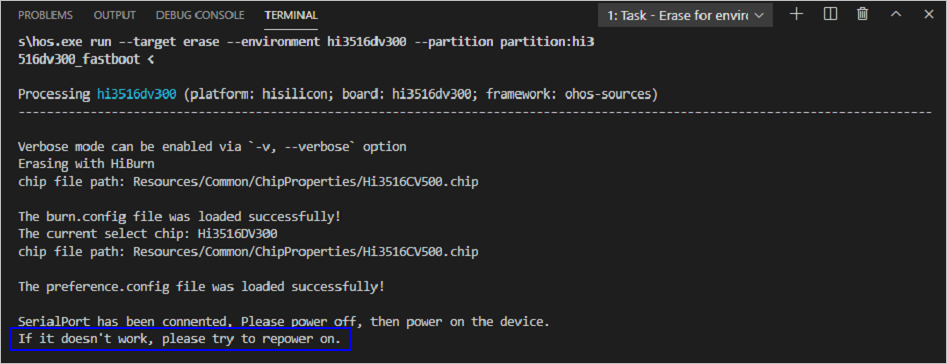Click 'The current select chip: Hi3516DV300' line

point(148,234)
